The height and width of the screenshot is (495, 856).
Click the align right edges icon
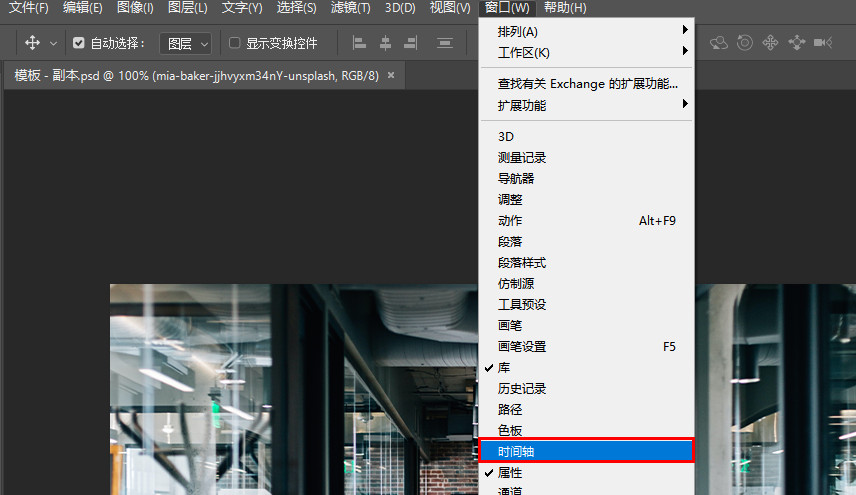pyautogui.click(x=411, y=43)
